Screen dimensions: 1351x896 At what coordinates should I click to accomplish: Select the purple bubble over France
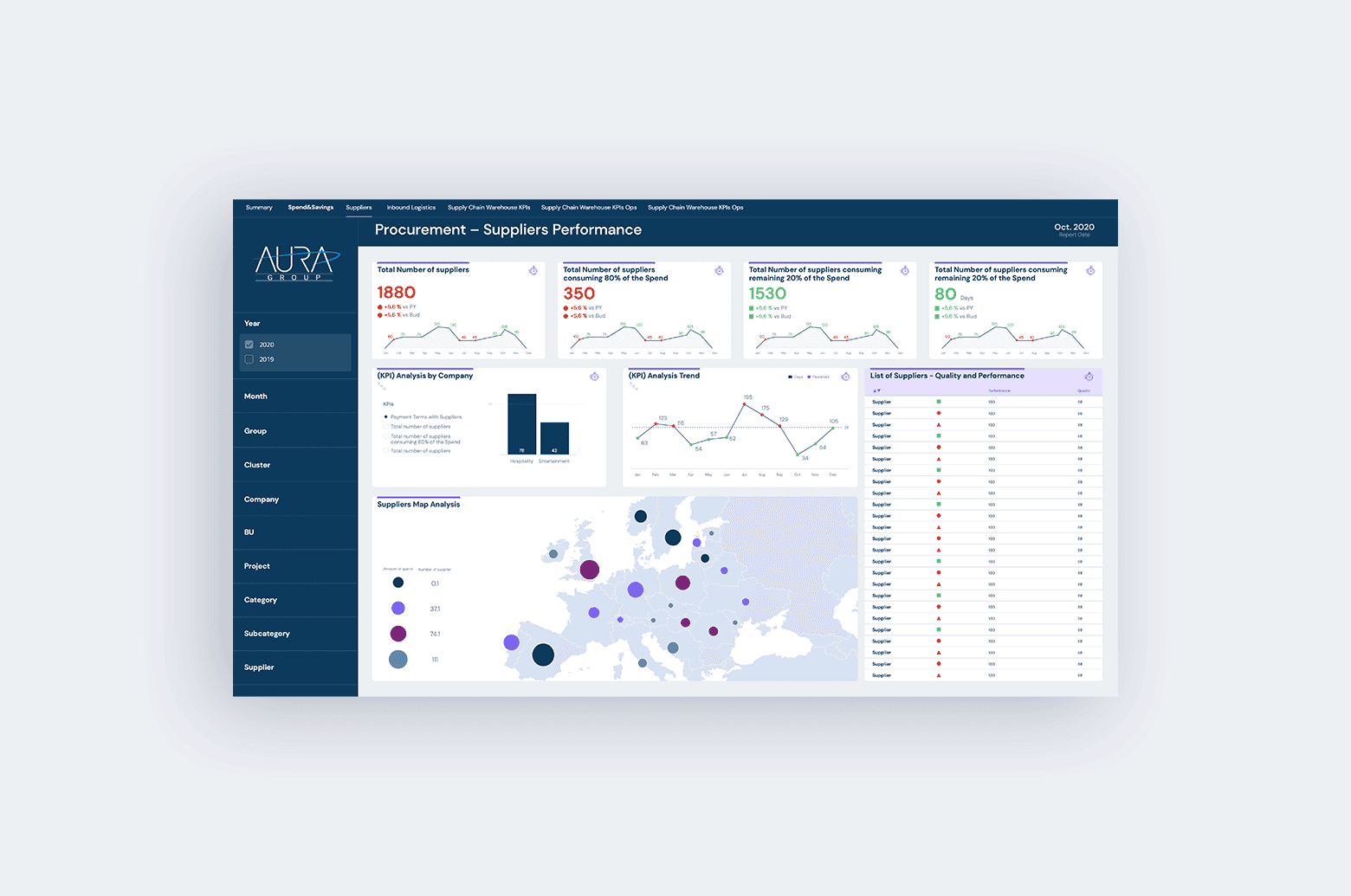(594, 613)
